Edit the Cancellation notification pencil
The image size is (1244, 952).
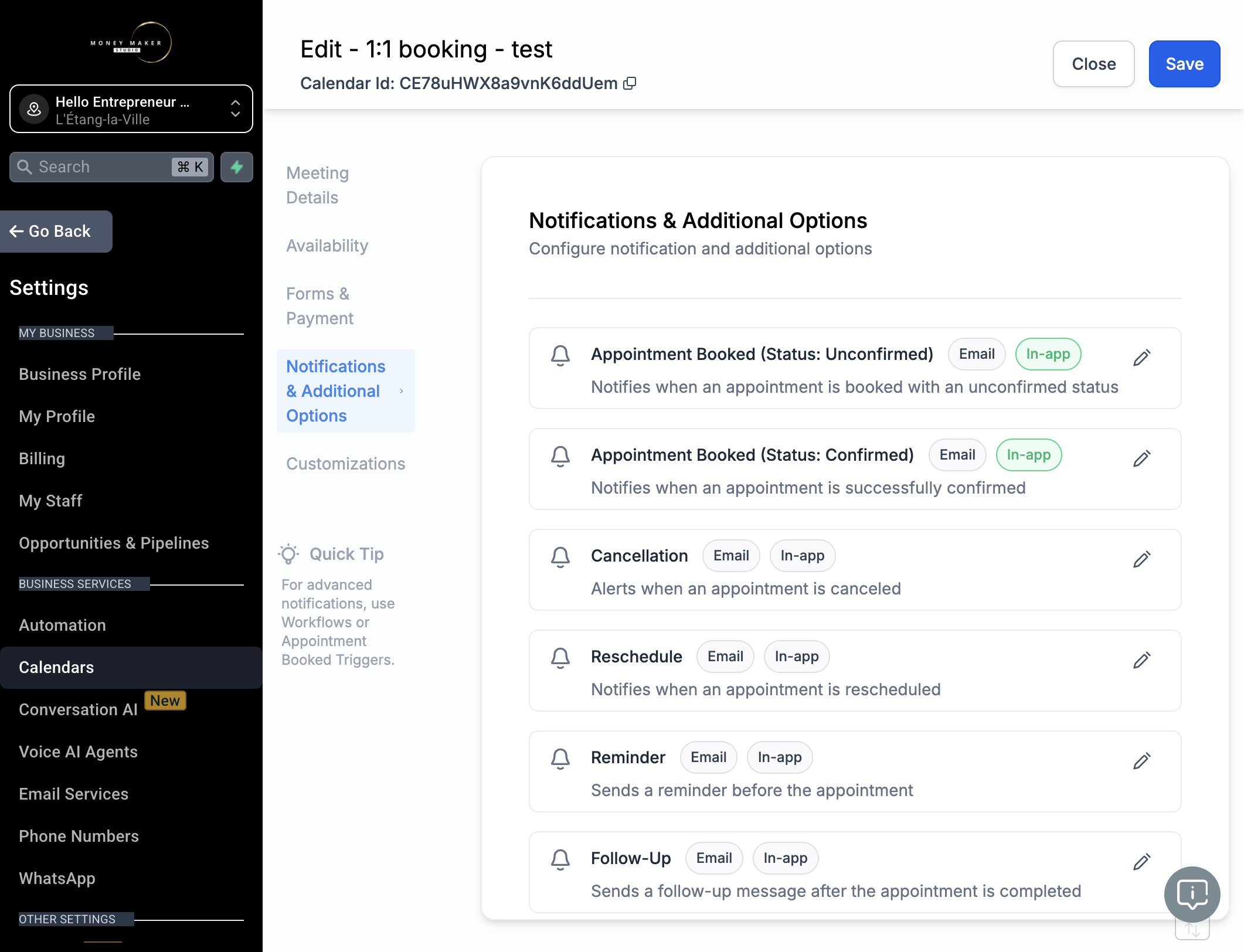pyautogui.click(x=1141, y=559)
